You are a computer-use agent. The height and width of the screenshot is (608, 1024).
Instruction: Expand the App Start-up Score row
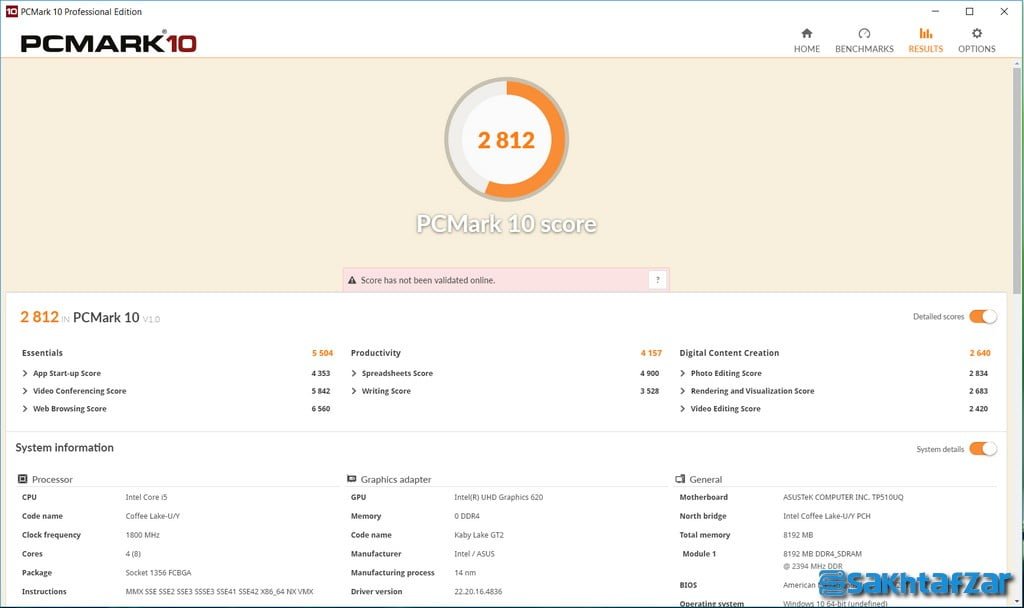[25, 373]
